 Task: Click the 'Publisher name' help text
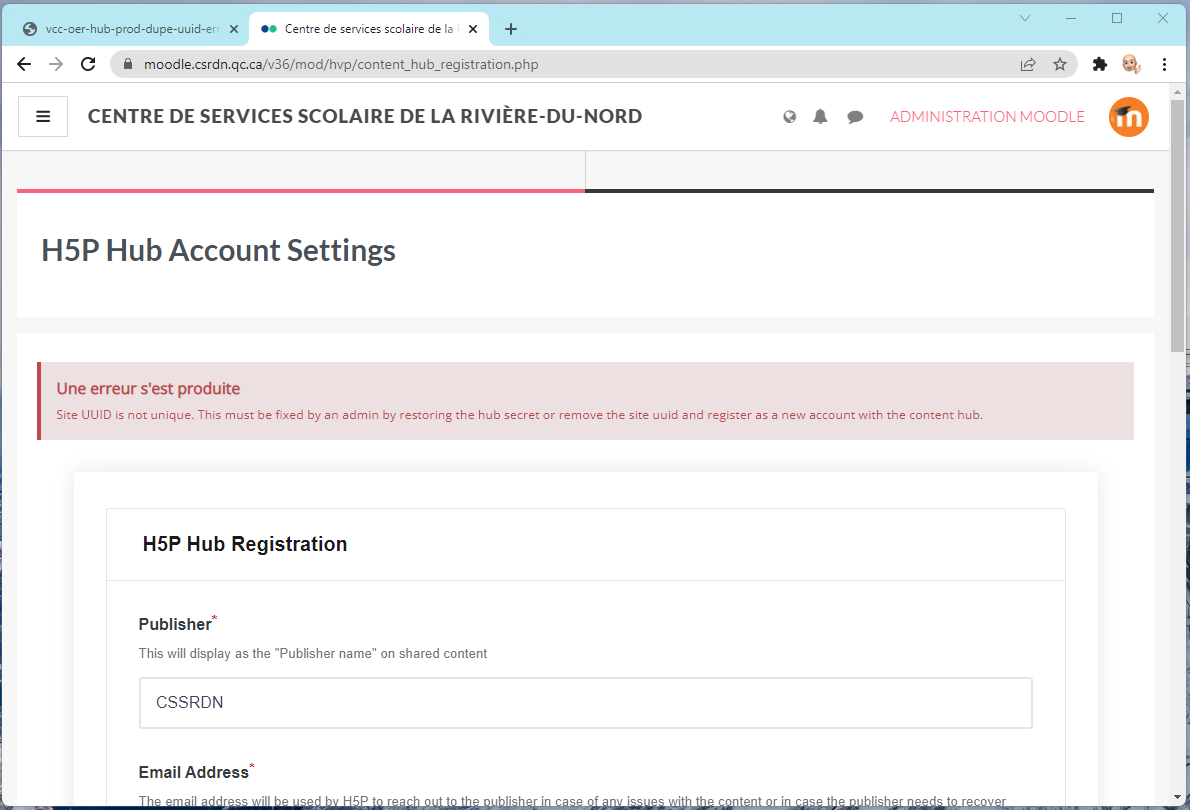click(x=313, y=654)
